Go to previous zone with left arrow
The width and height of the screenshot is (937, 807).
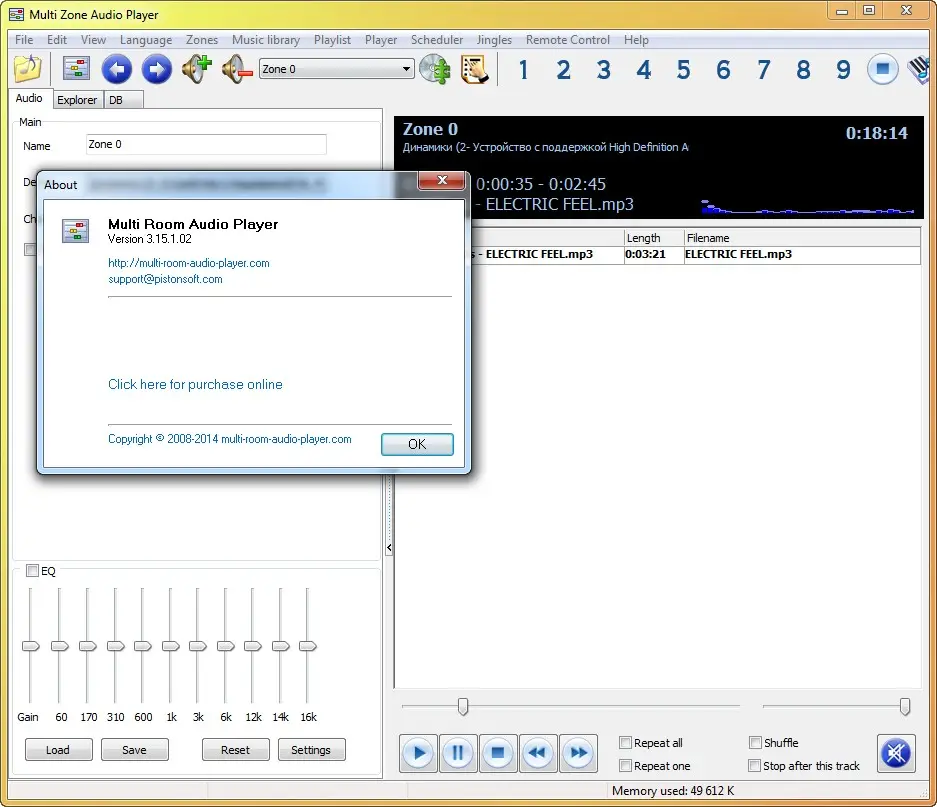coord(117,69)
